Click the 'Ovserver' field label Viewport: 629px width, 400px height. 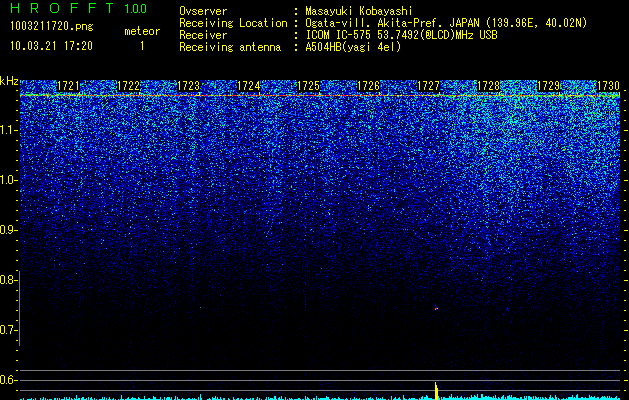click(203, 11)
